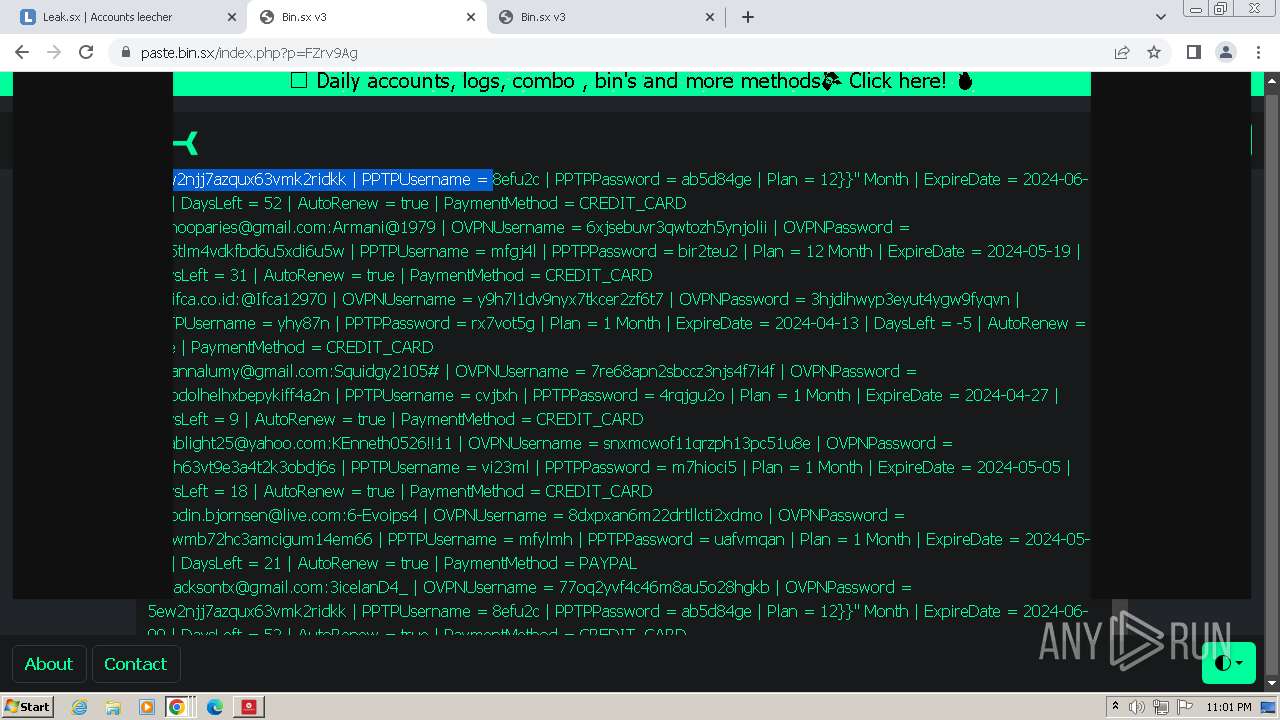Reload the current paste page

point(86,52)
